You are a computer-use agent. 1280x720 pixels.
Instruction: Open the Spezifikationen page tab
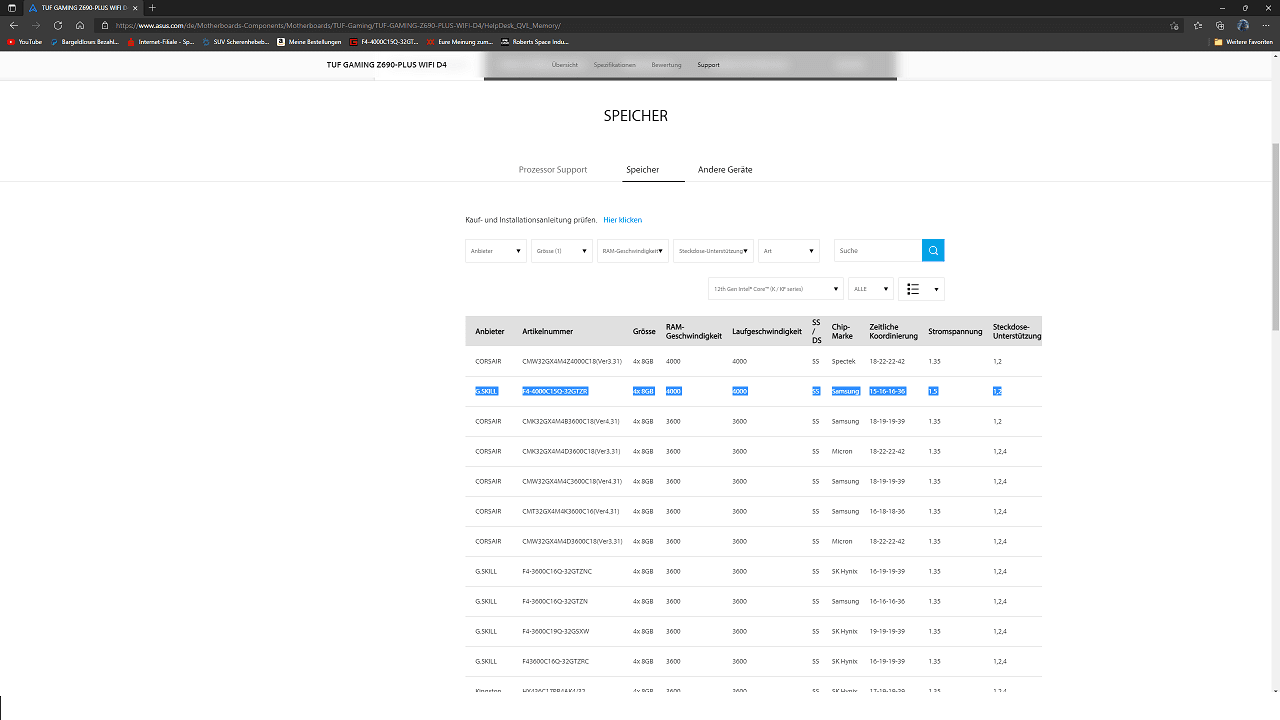[x=614, y=65]
